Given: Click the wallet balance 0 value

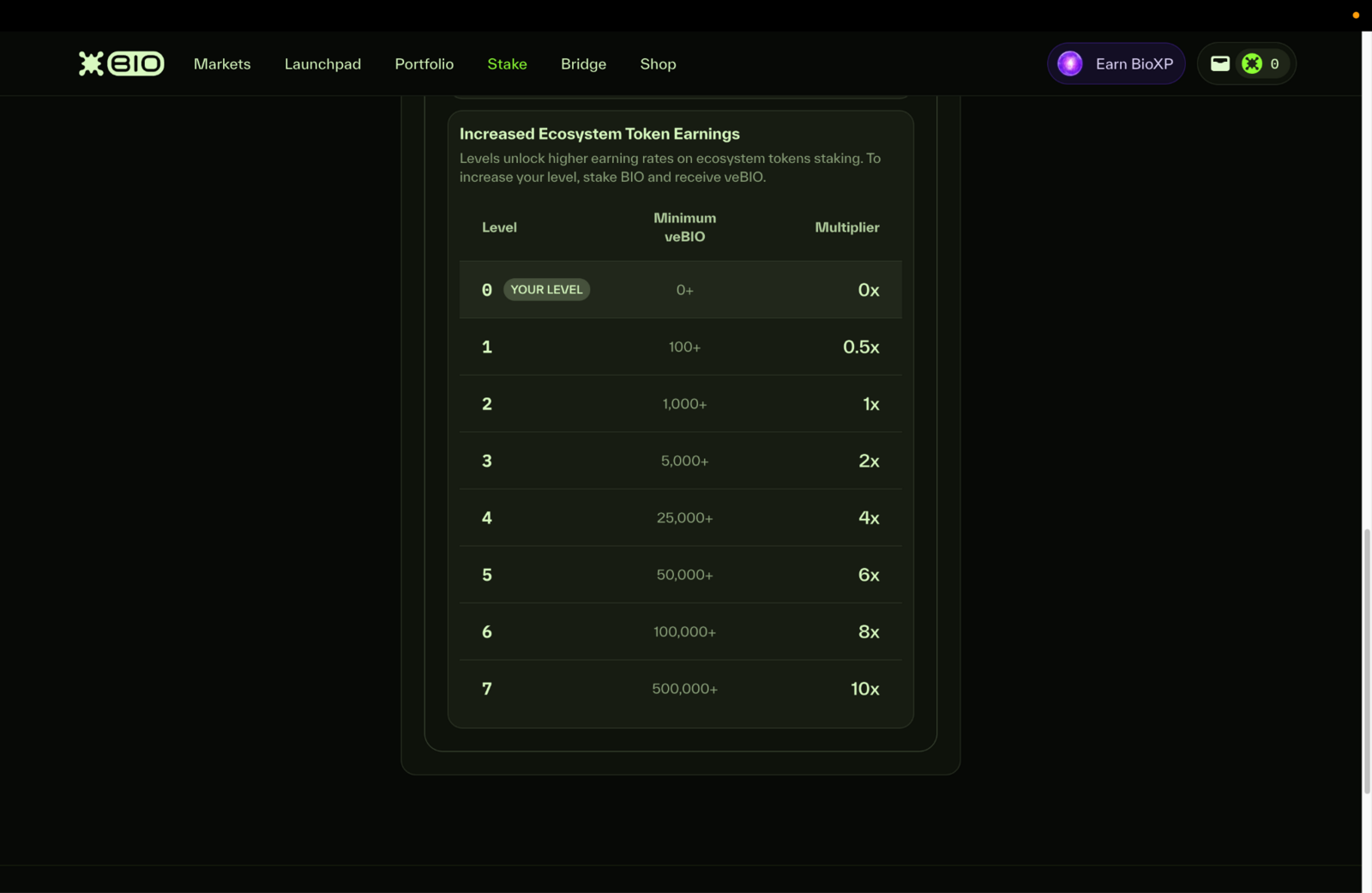Looking at the screenshot, I should 1274,64.
